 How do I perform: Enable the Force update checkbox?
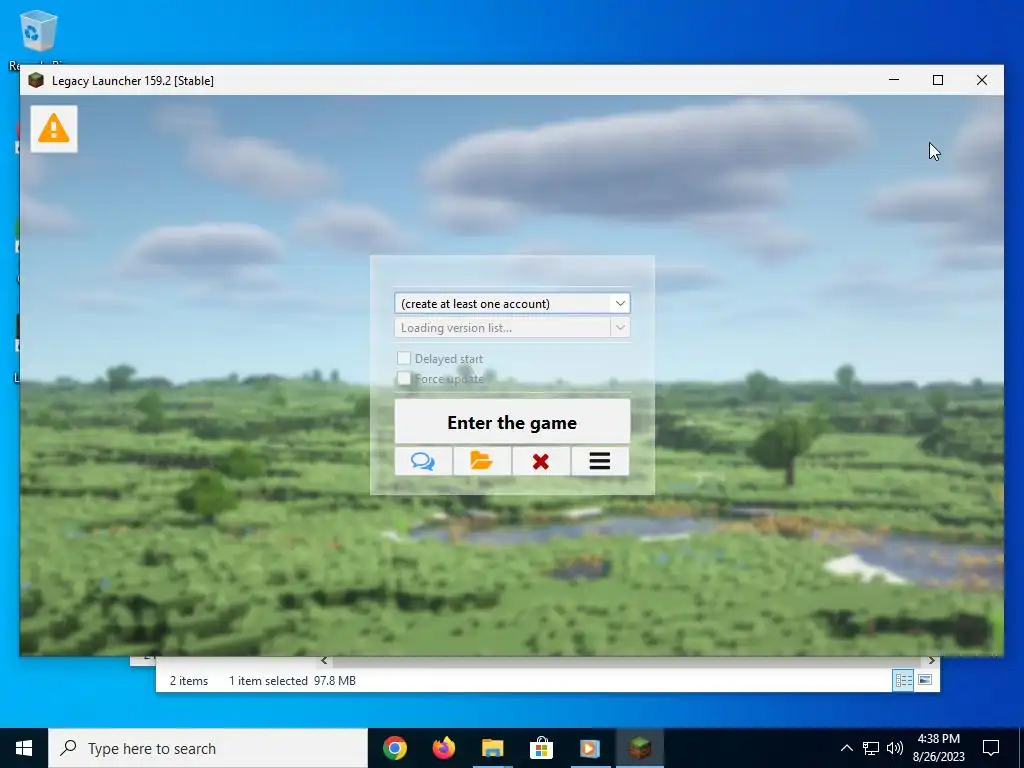pos(404,378)
